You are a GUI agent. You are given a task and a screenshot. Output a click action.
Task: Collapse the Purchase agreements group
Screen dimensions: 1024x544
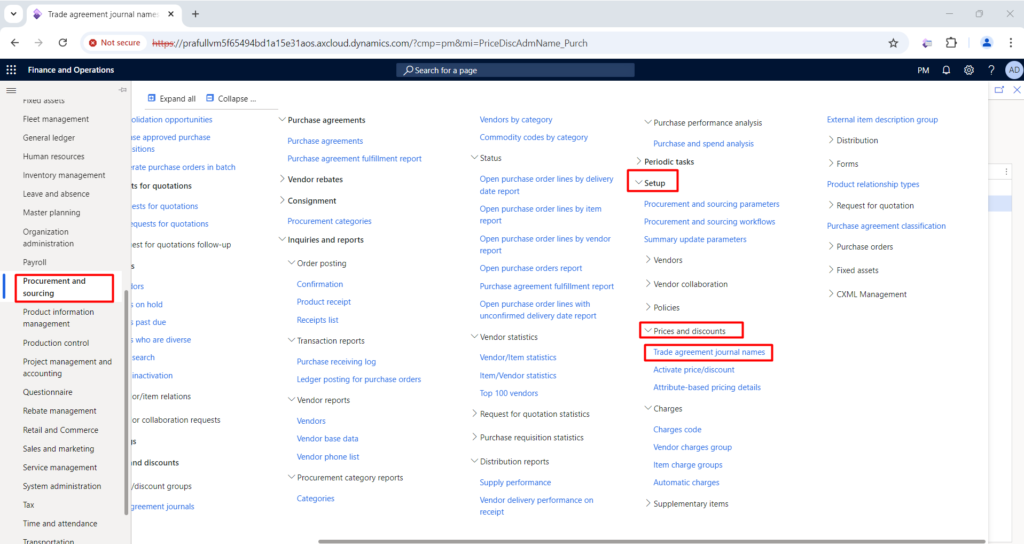282,120
